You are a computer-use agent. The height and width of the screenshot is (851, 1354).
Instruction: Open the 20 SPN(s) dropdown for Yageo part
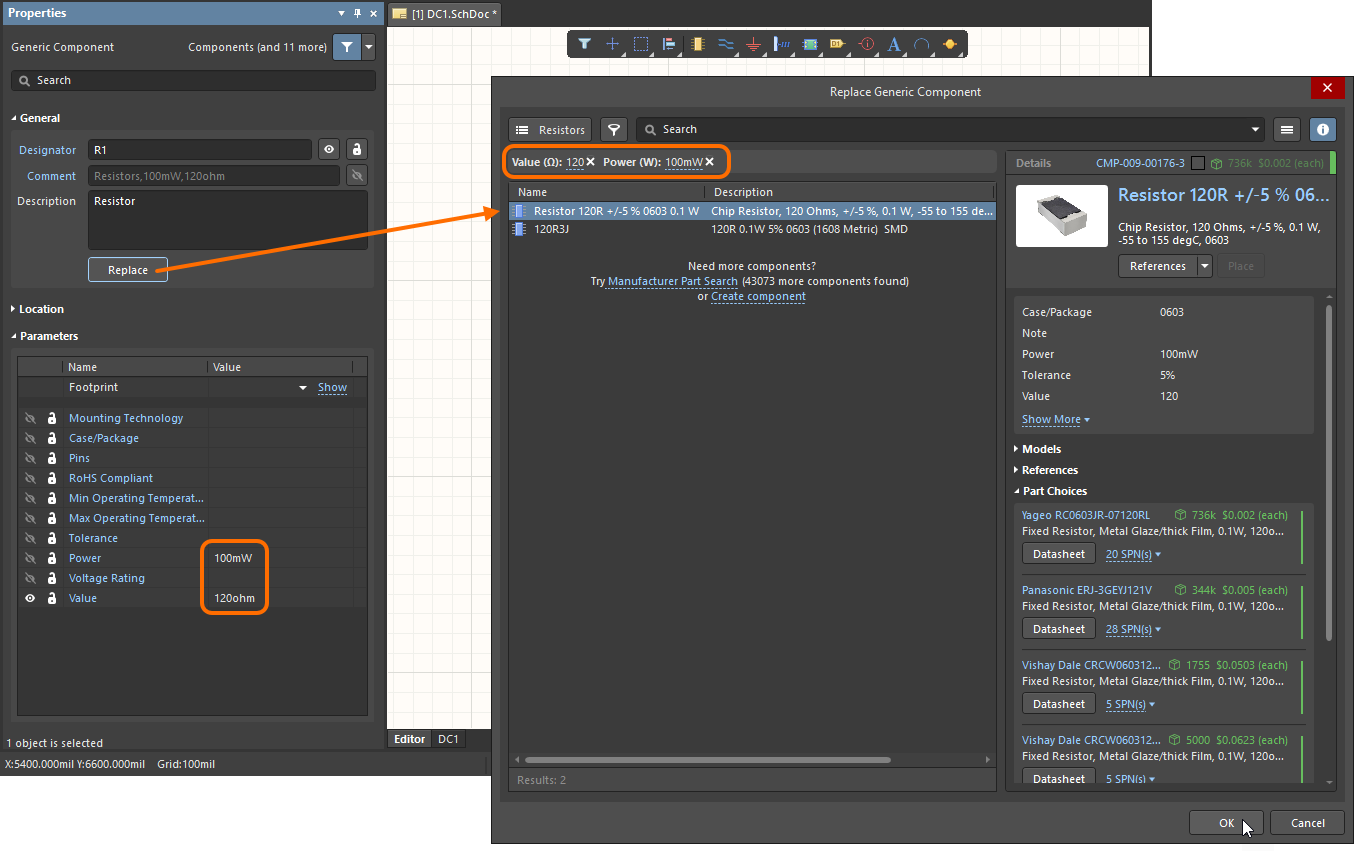click(1132, 554)
